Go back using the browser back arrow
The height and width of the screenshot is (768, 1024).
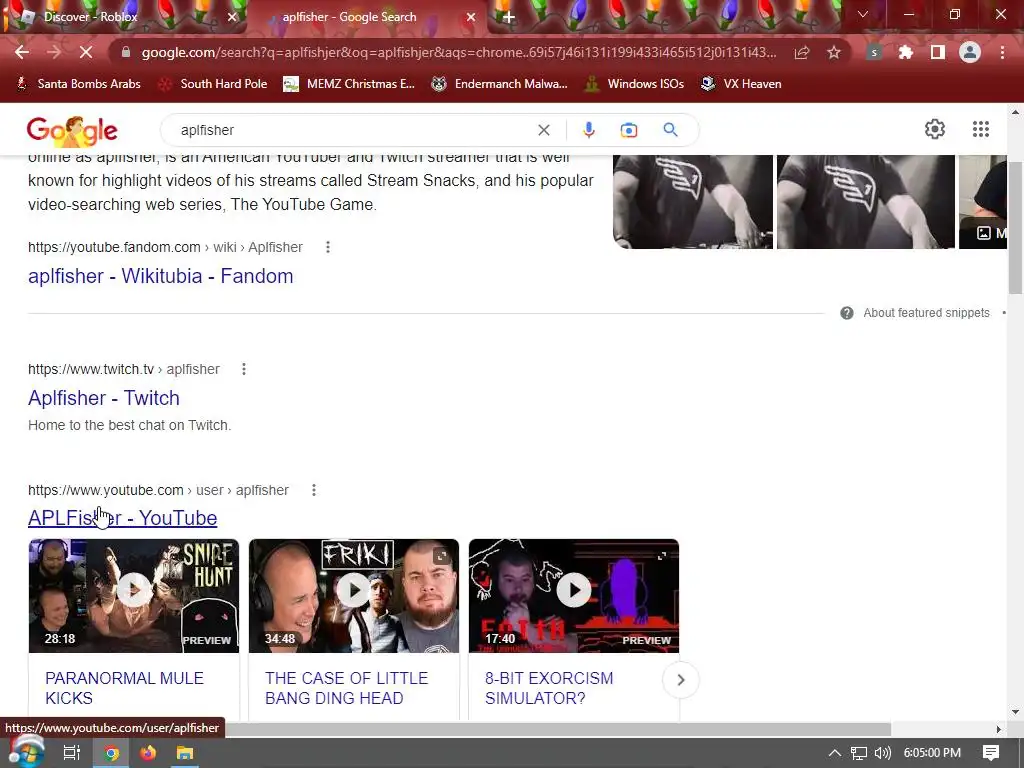click(22, 52)
